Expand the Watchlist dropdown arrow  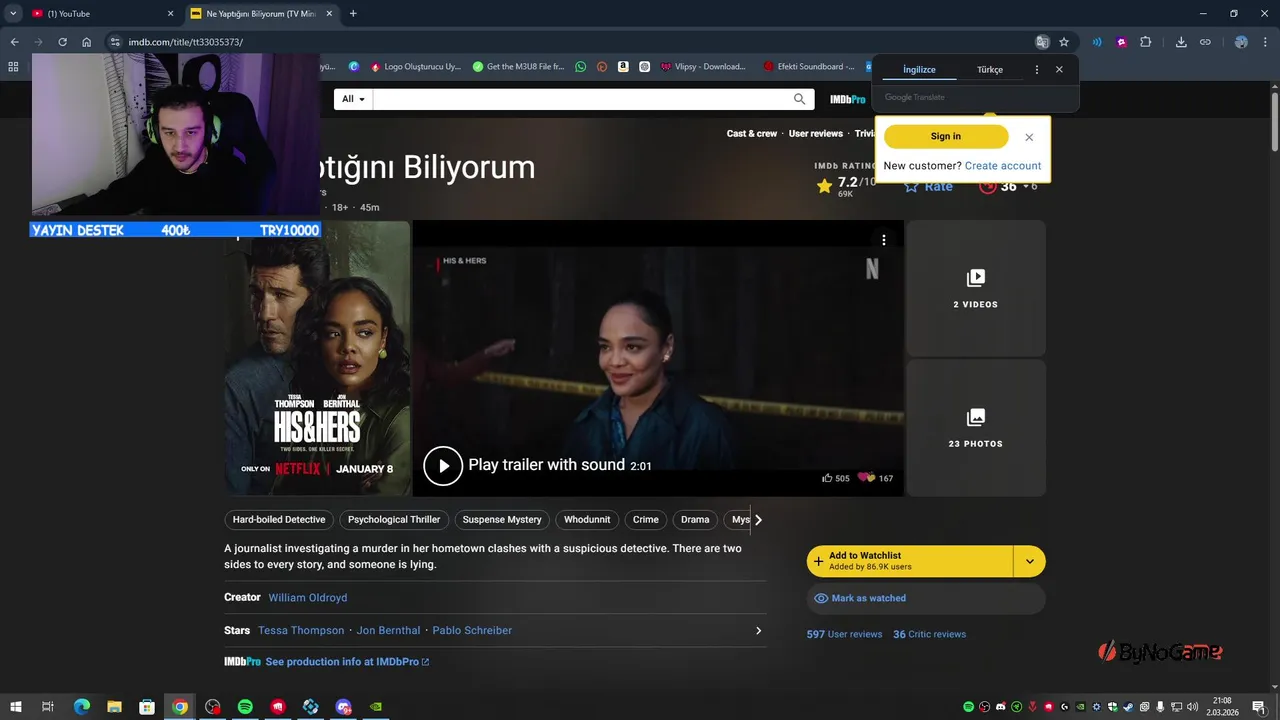[x=1030, y=561]
